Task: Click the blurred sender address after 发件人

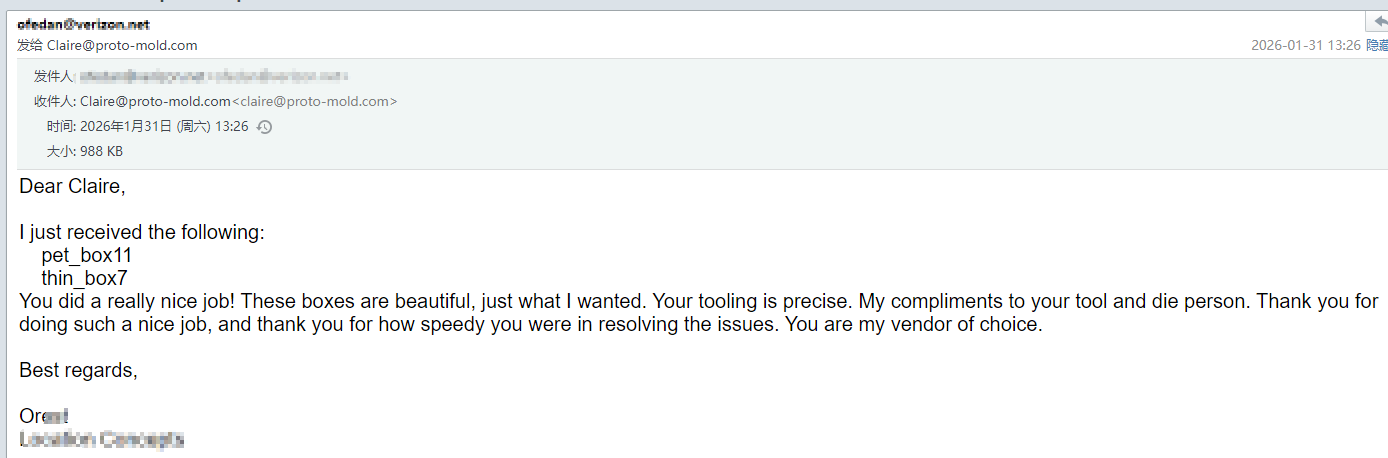Action: 213,76
